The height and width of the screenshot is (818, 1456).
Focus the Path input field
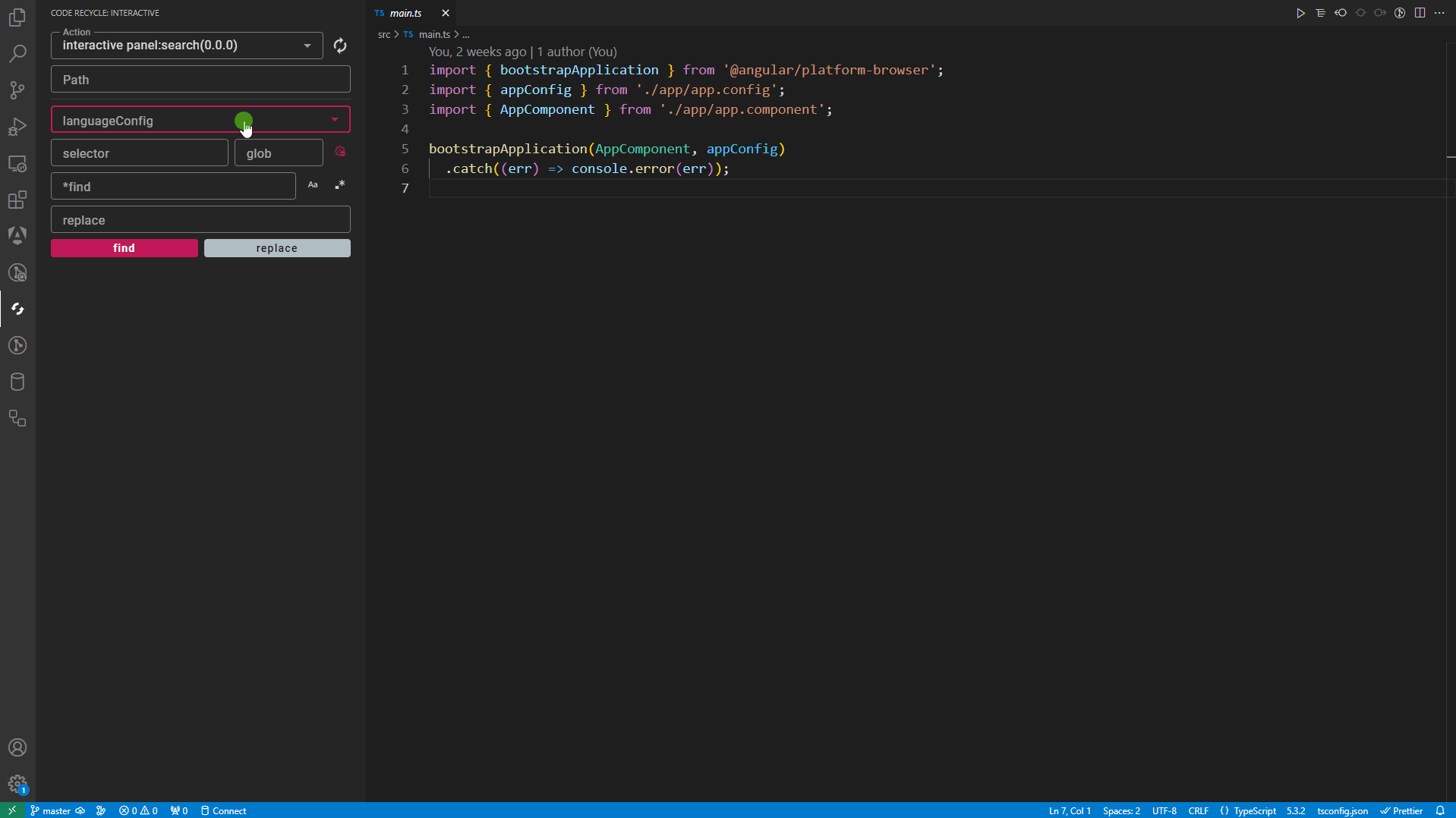tap(200, 79)
